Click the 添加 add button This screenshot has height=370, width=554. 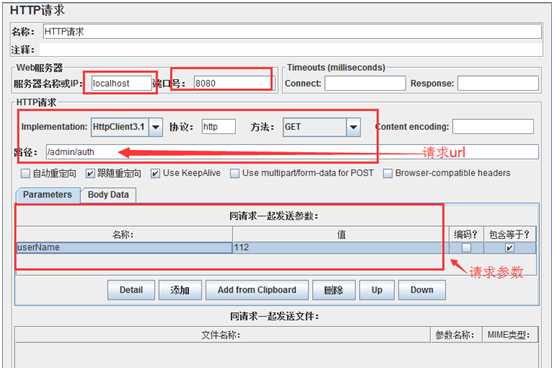(x=180, y=290)
